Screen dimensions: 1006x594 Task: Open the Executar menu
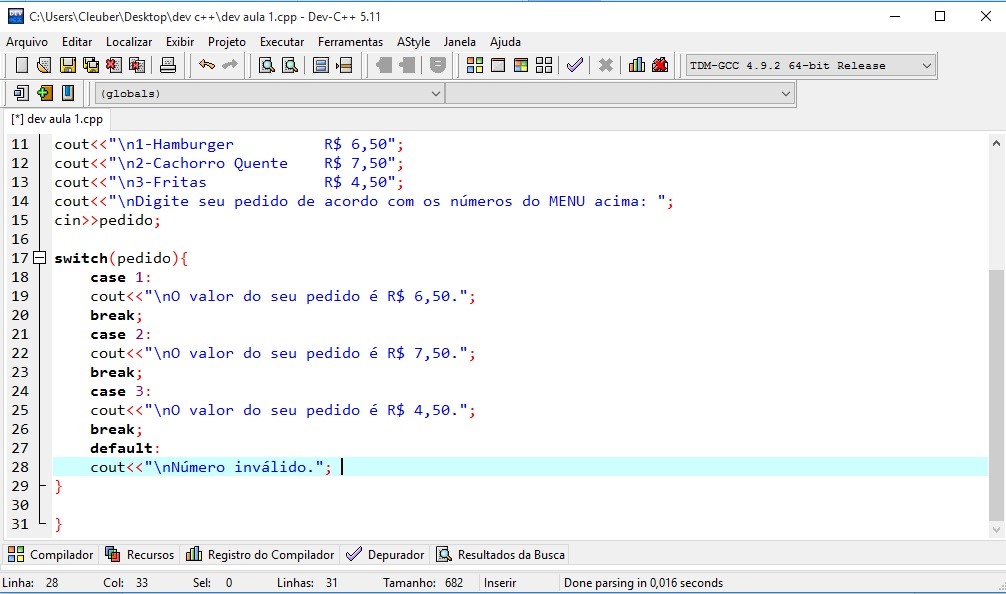tap(283, 42)
